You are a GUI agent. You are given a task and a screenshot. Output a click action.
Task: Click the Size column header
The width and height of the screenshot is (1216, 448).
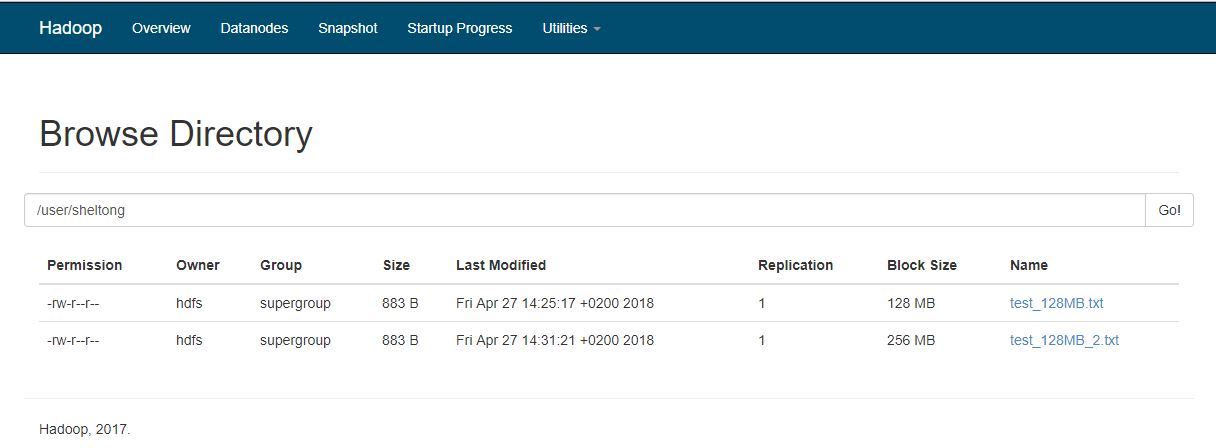tap(396, 265)
